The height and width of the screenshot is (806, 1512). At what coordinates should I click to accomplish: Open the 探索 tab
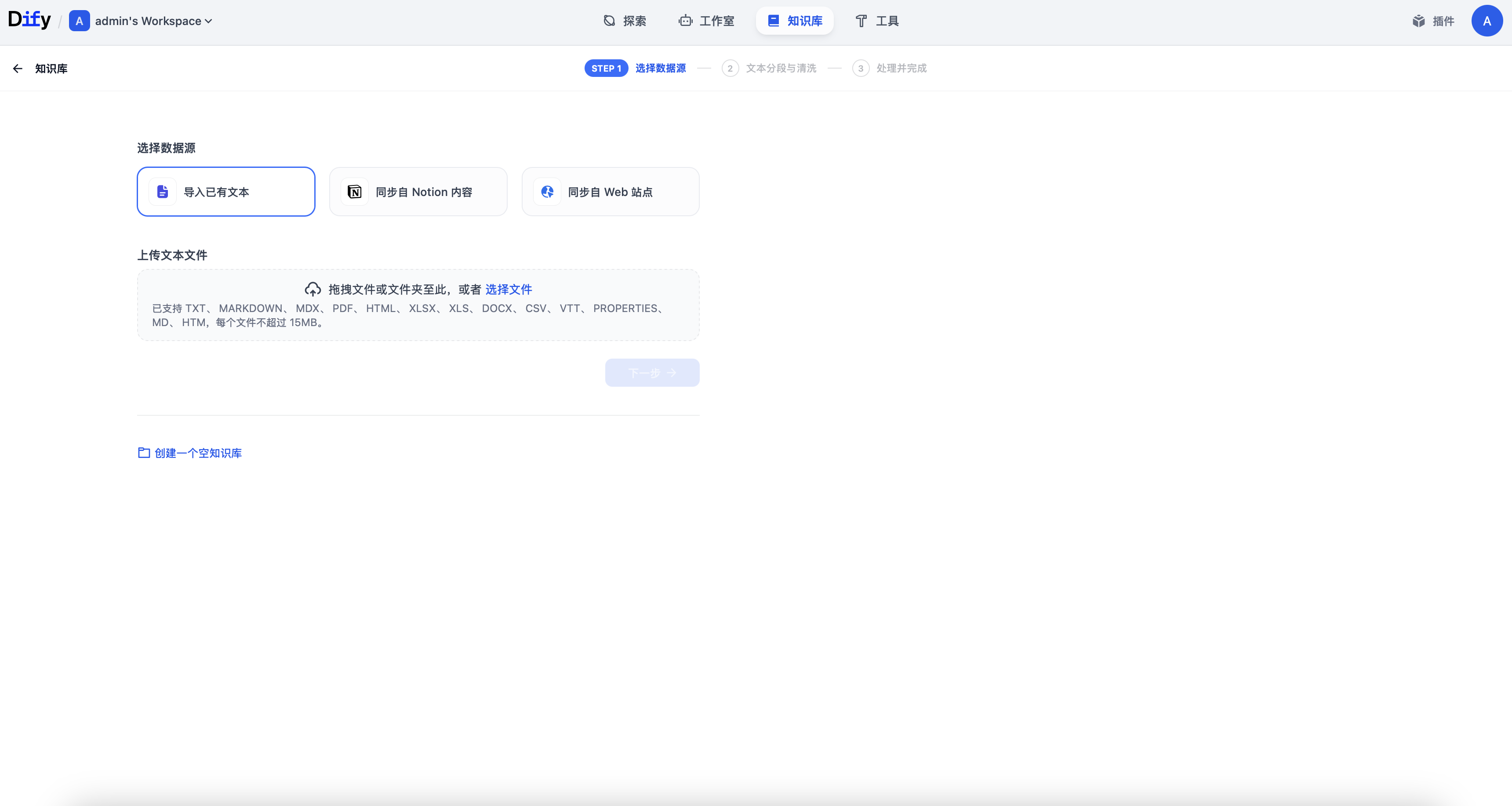coord(625,21)
